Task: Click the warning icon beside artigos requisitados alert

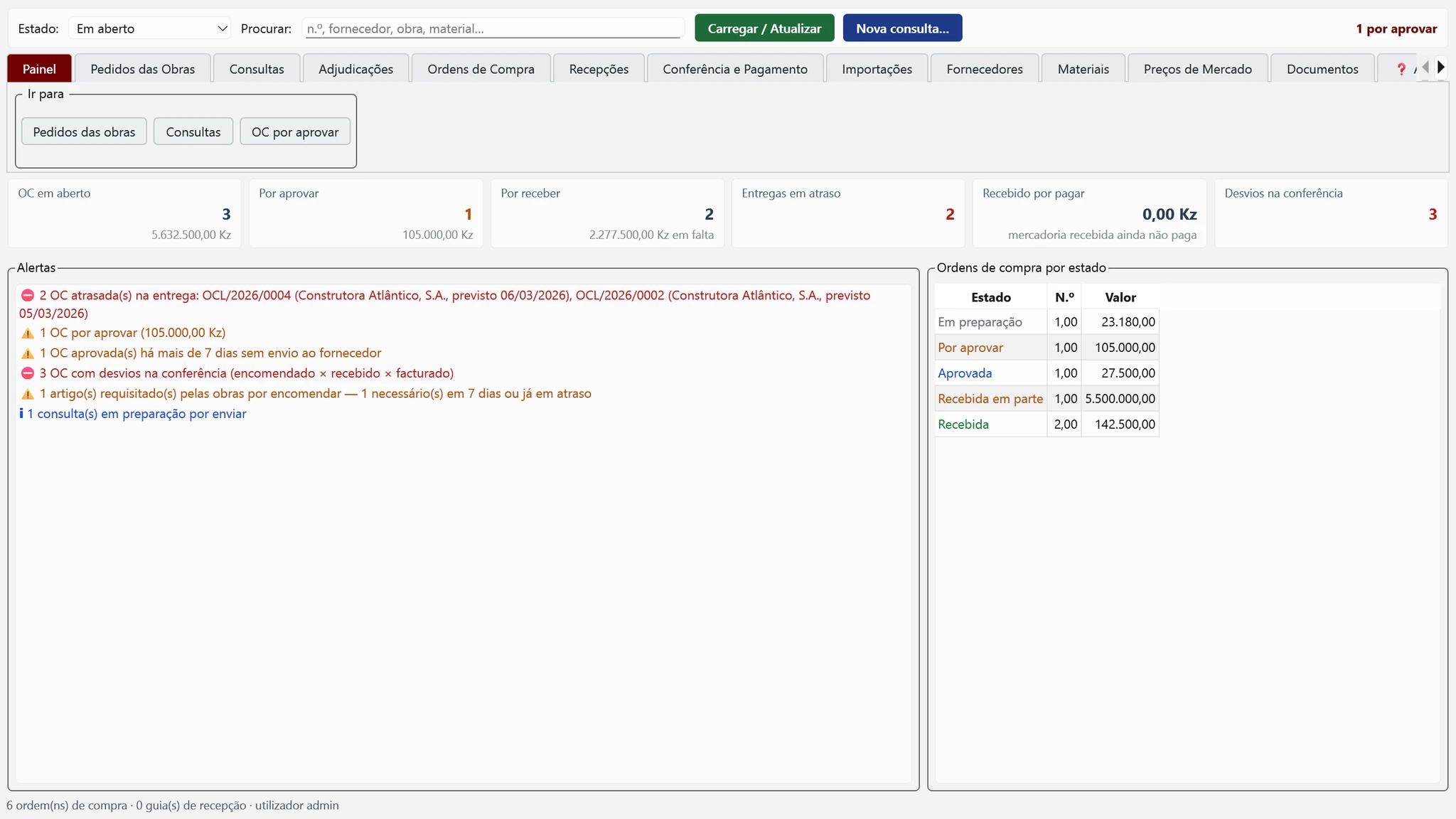Action: click(x=28, y=394)
